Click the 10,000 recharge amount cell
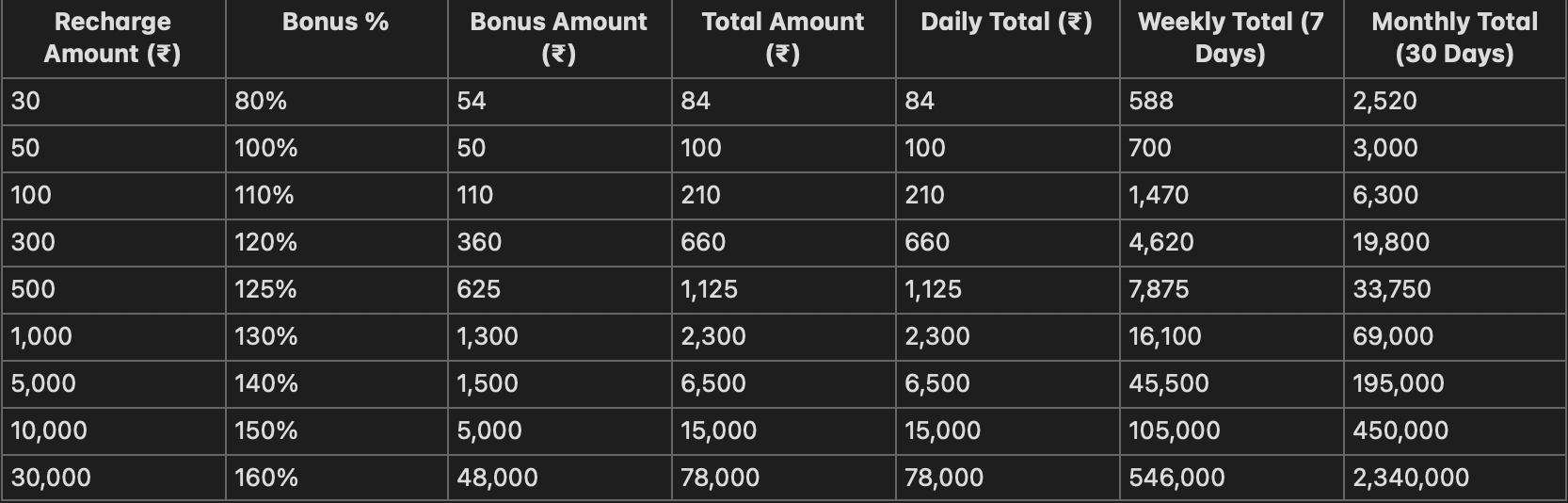 pyautogui.click(x=49, y=430)
